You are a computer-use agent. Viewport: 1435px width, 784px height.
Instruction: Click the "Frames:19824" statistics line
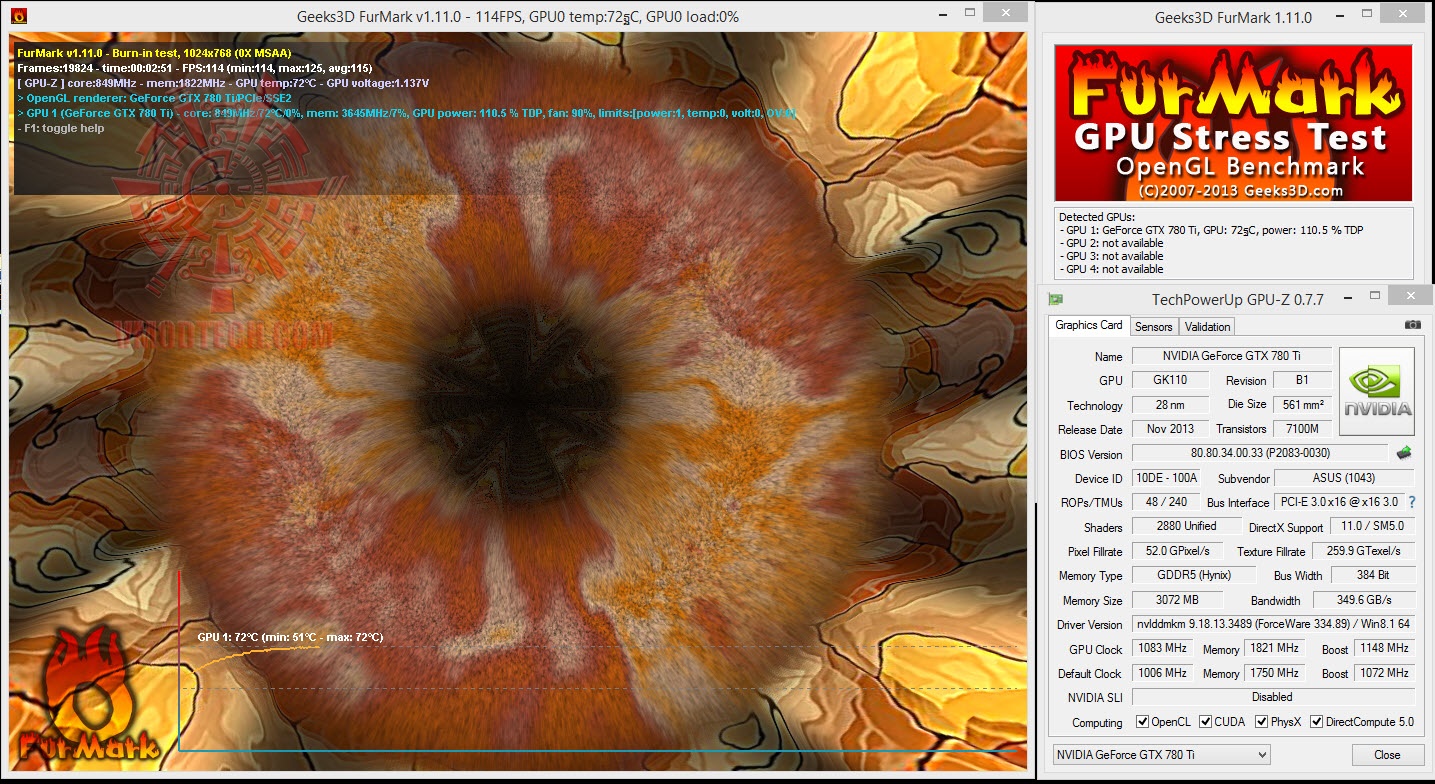[x=195, y=68]
